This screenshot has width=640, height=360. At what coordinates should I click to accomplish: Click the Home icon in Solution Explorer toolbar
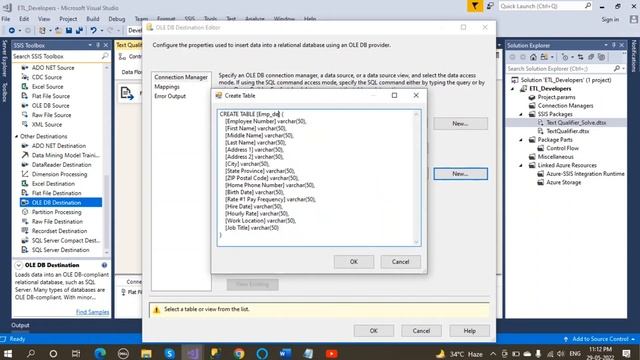(x=533, y=57)
